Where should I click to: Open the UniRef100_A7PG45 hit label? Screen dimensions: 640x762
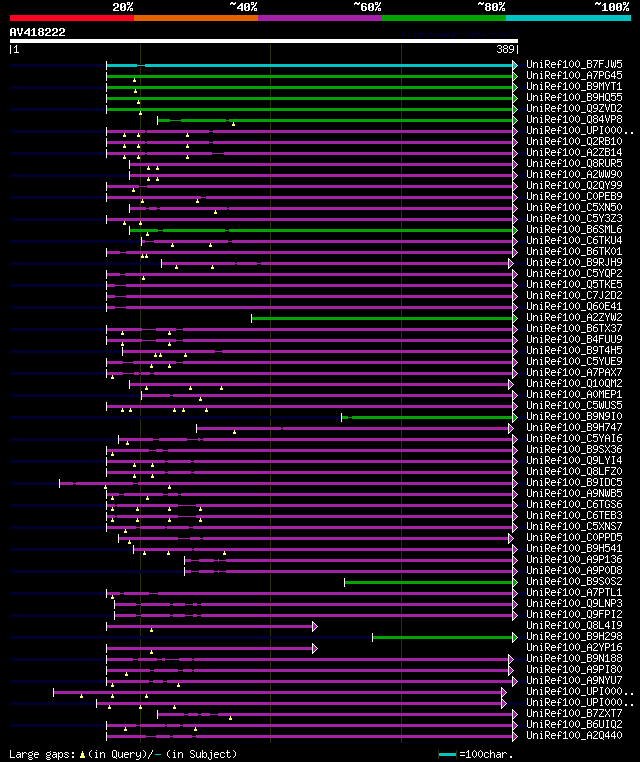(x=574, y=75)
